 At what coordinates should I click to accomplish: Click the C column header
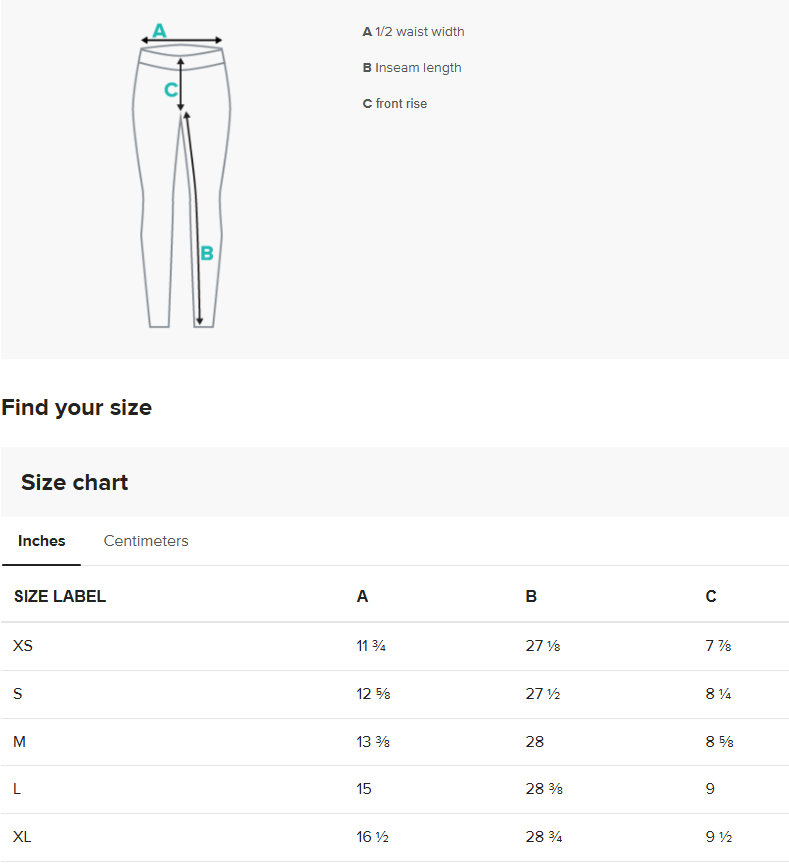711,596
